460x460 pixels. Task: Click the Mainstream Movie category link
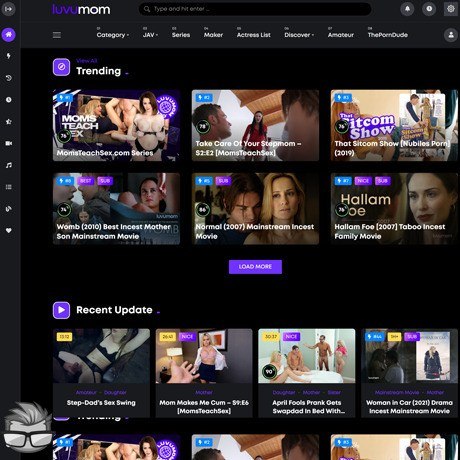[397, 392]
